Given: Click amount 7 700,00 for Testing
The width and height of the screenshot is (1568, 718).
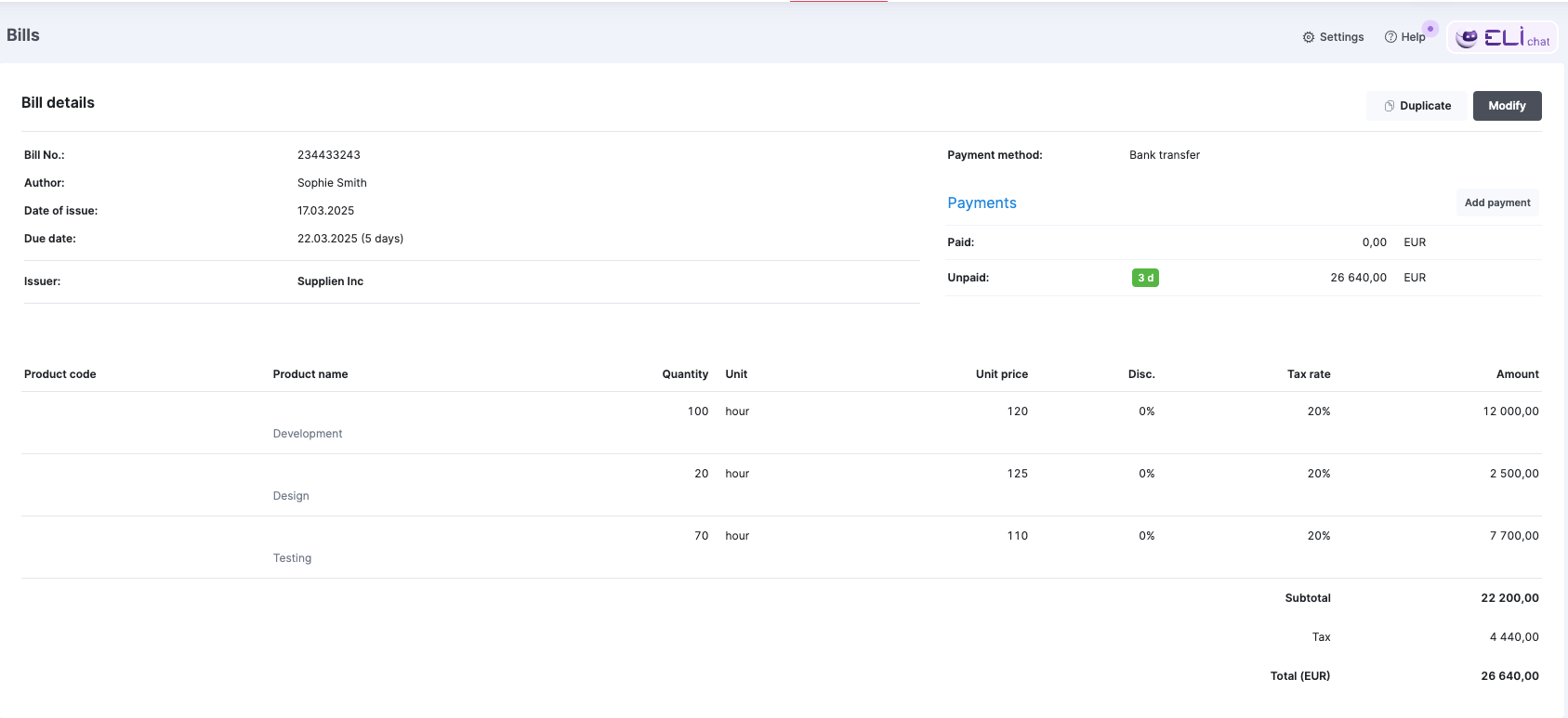Looking at the screenshot, I should pos(1514,536).
